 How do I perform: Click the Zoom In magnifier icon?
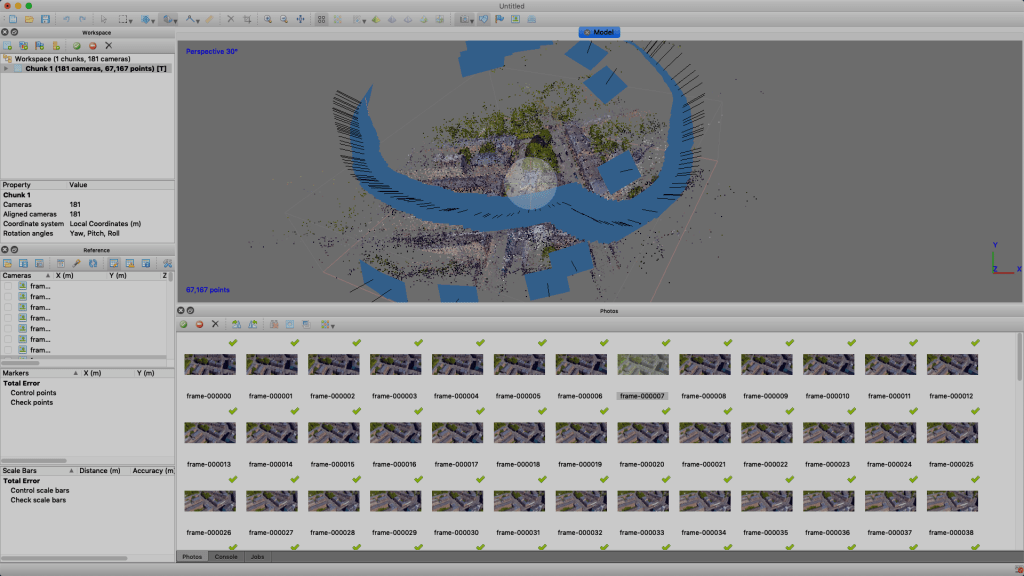(268, 19)
